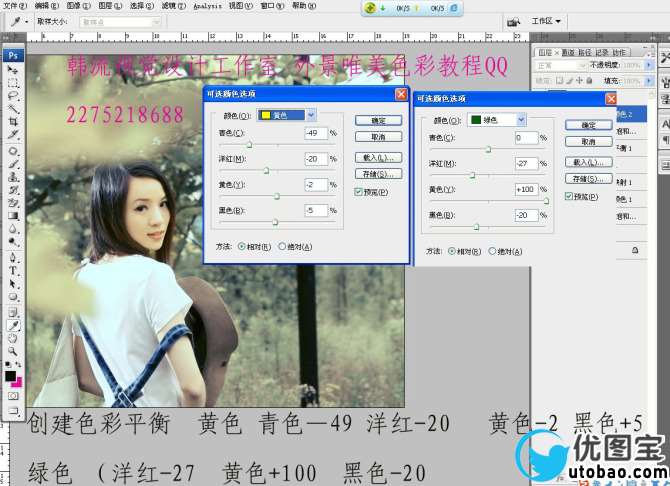This screenshot has height=486, width=670.
Task: Open the layer blend mode dropdown
Action: point(560,65)
